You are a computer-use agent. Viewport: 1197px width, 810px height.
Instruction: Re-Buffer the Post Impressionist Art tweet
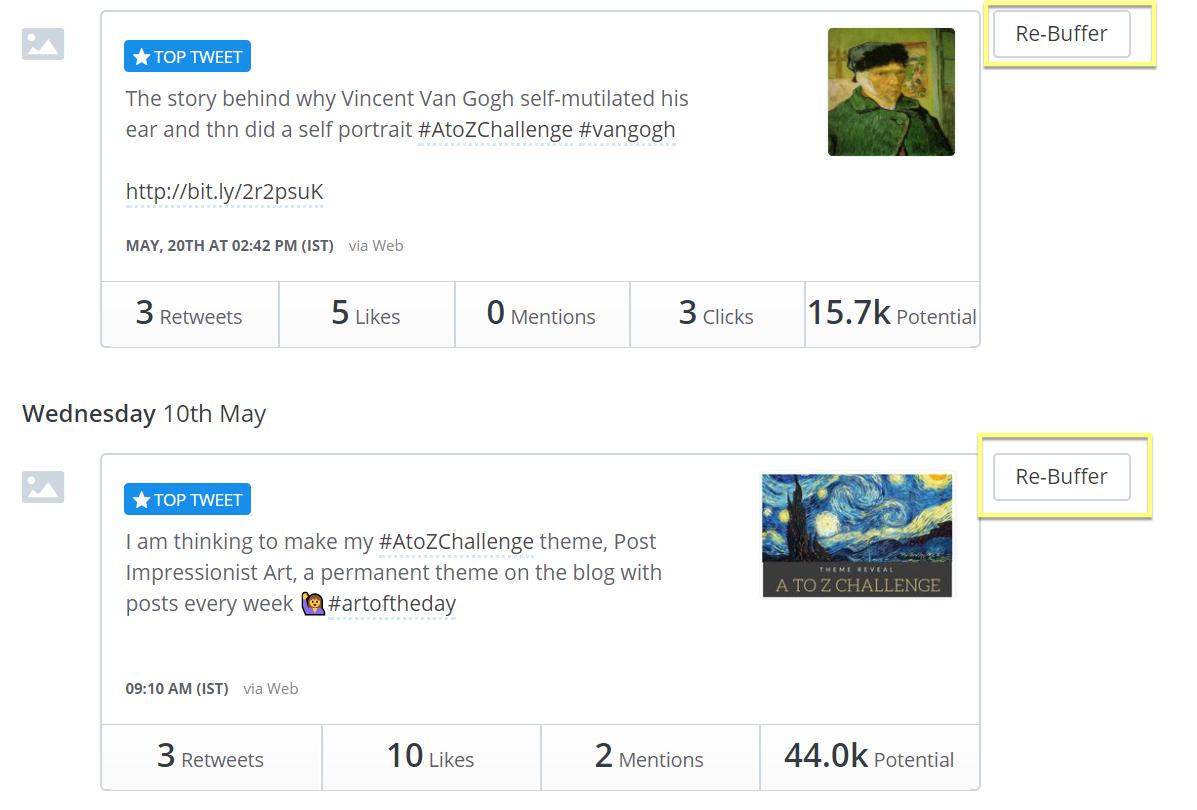pos(1061,476)
